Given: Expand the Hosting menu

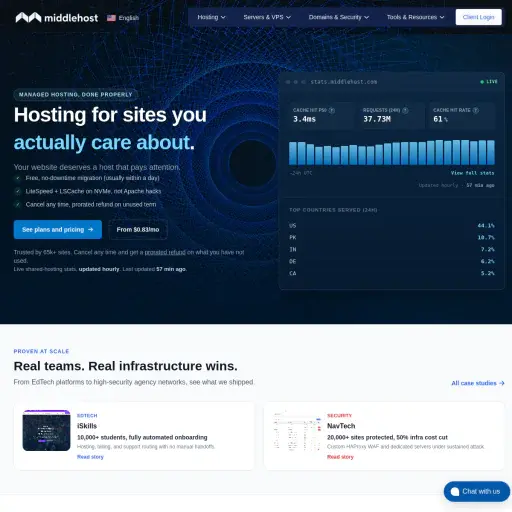Looking at the screenshot, I should click(x=211, y=17).
